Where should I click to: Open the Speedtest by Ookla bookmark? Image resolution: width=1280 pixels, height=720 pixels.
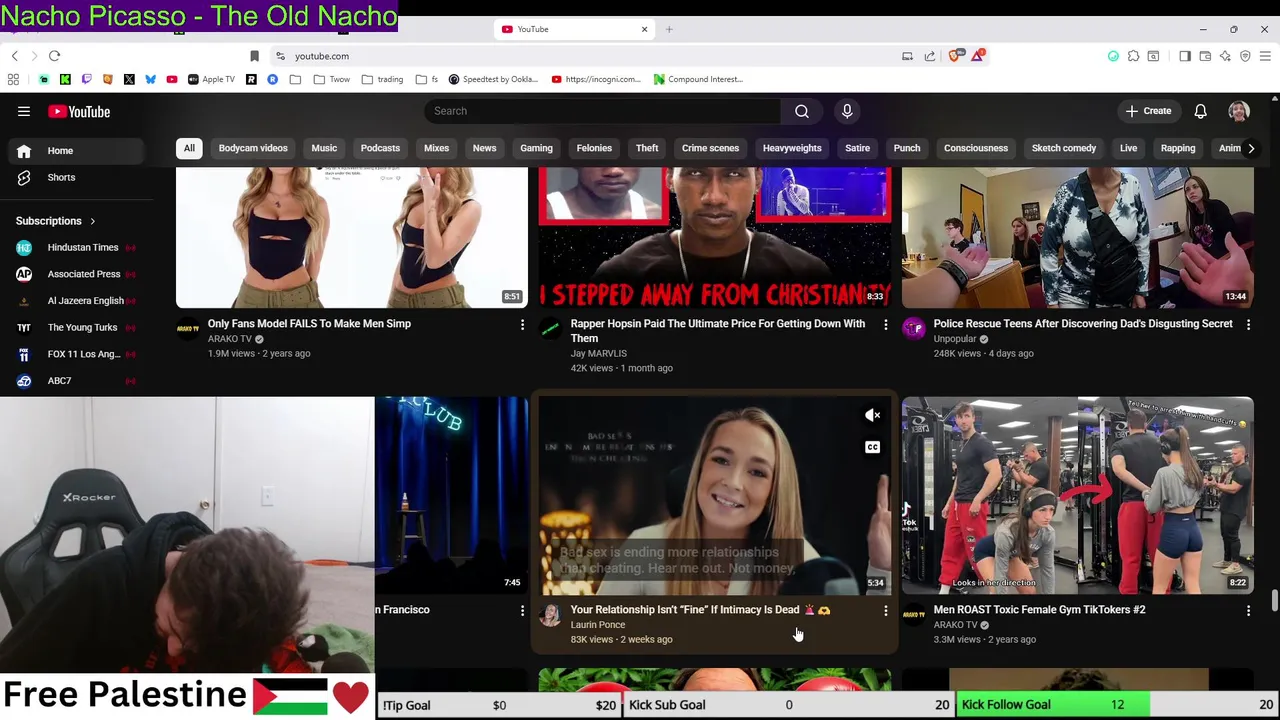(493, 79)
